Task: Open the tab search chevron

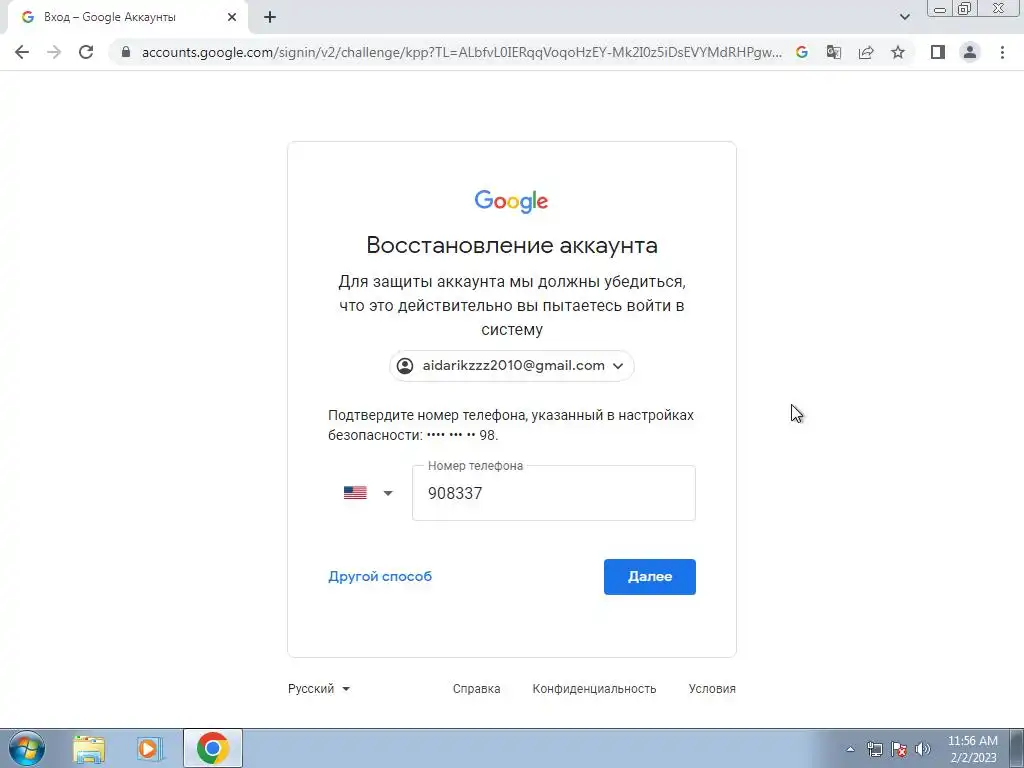Action: point(904,17)
